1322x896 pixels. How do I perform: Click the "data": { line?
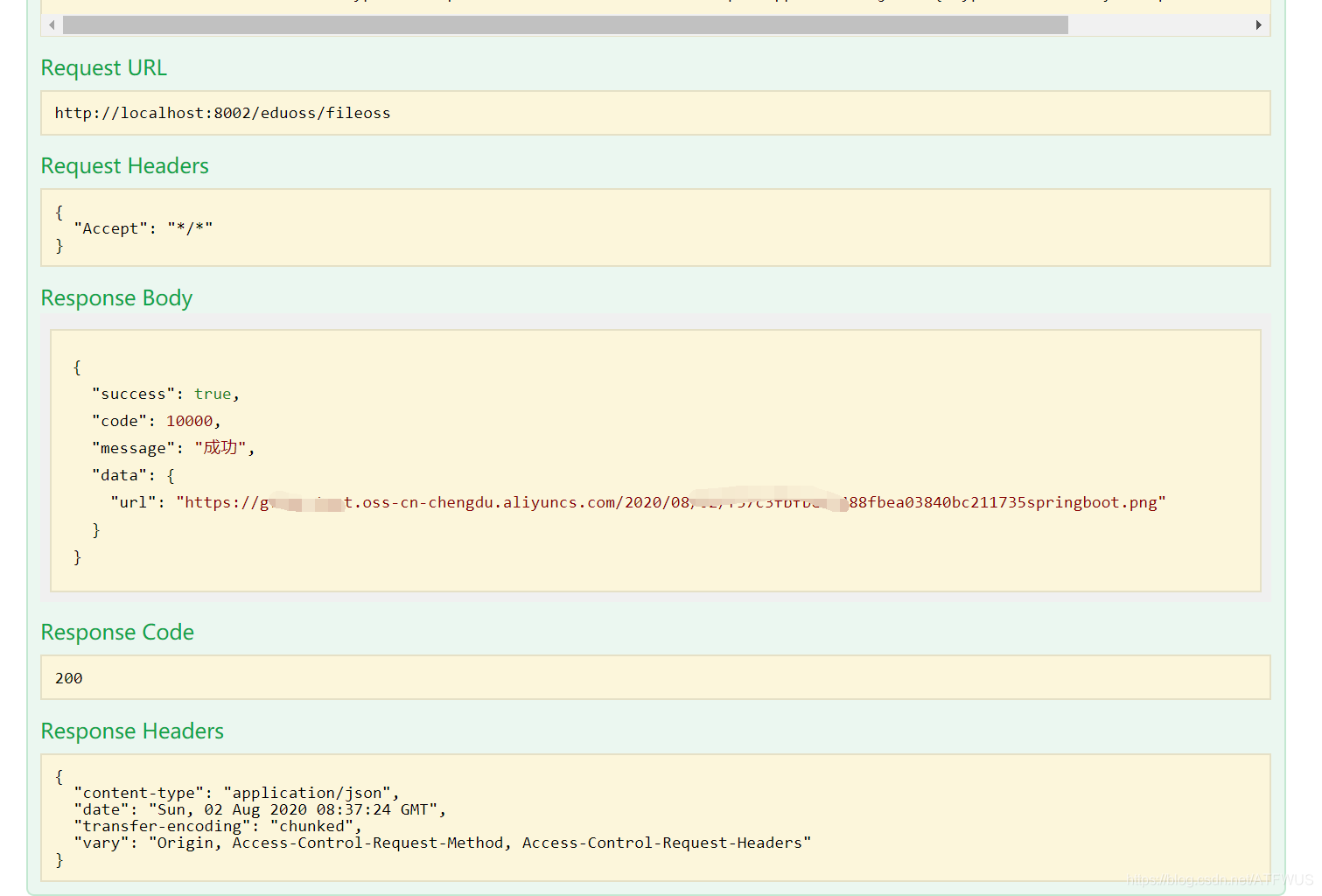133,475
